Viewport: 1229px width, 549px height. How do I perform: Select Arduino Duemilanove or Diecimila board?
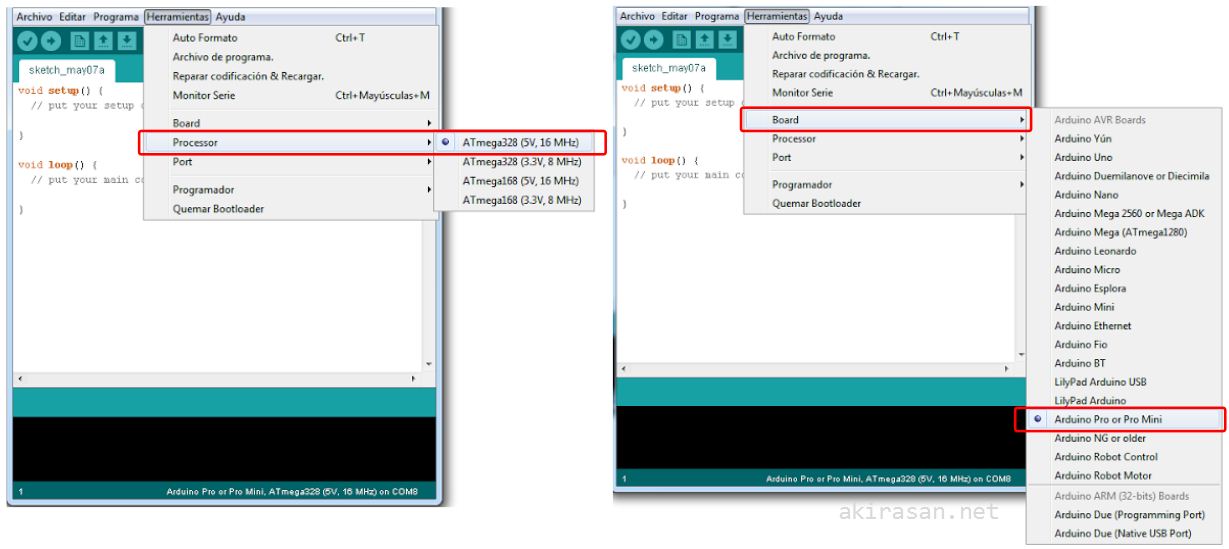[1124, 176]
